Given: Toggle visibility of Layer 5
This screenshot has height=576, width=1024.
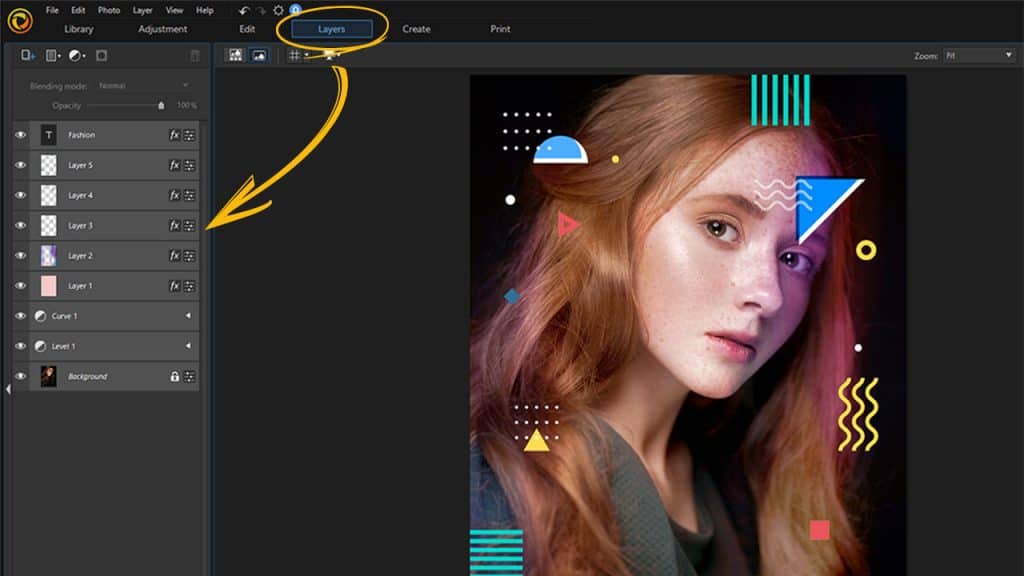Looking at the screenshot, I should point(20,165).
